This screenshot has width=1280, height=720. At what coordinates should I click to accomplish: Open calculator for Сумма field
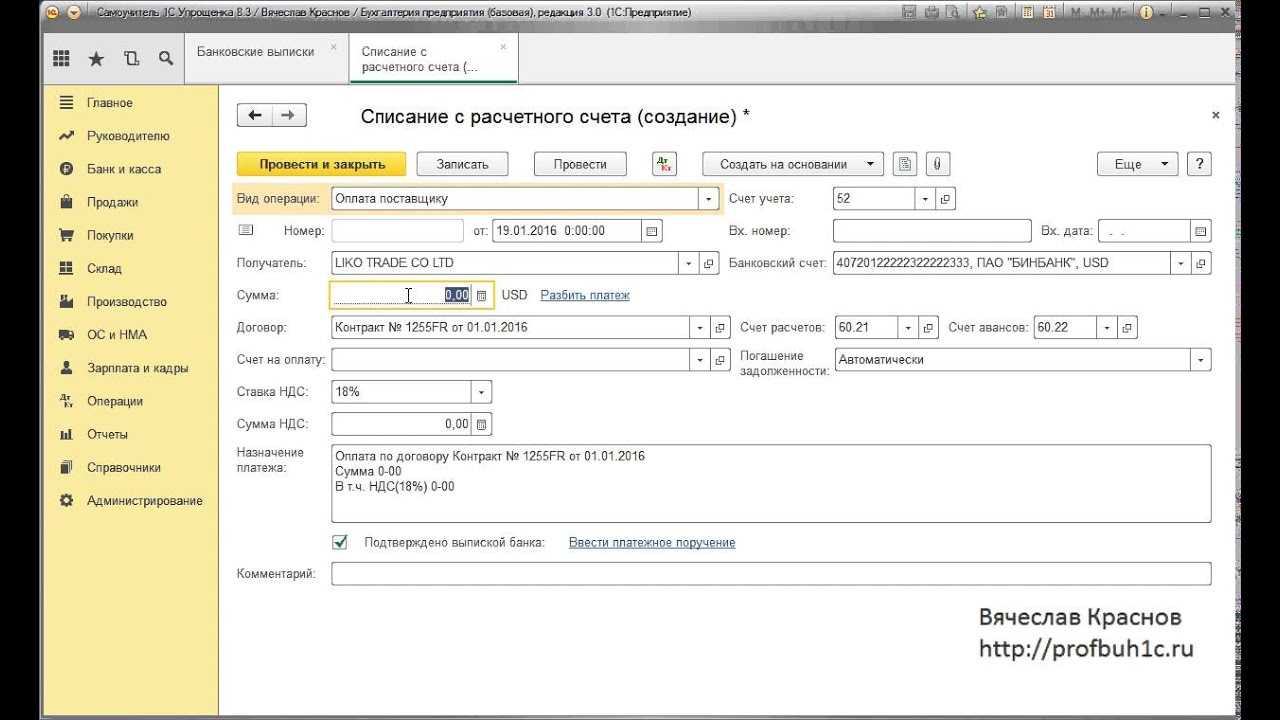(481, 295)
